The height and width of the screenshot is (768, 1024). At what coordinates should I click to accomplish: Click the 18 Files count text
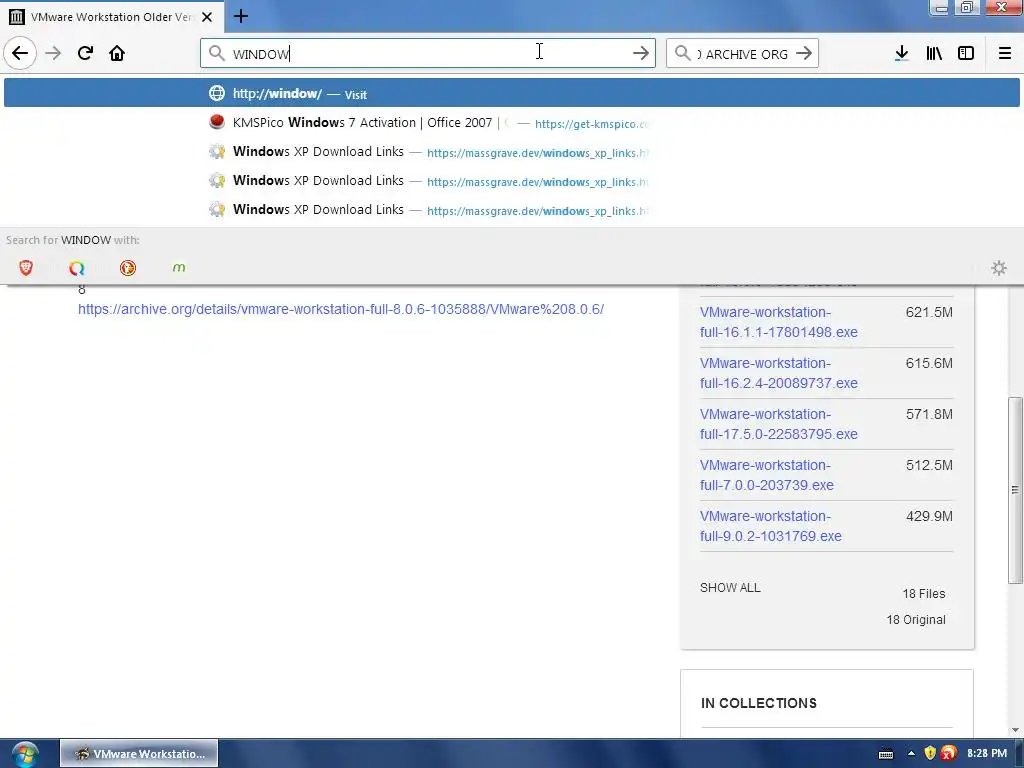[x=923, y=594]
